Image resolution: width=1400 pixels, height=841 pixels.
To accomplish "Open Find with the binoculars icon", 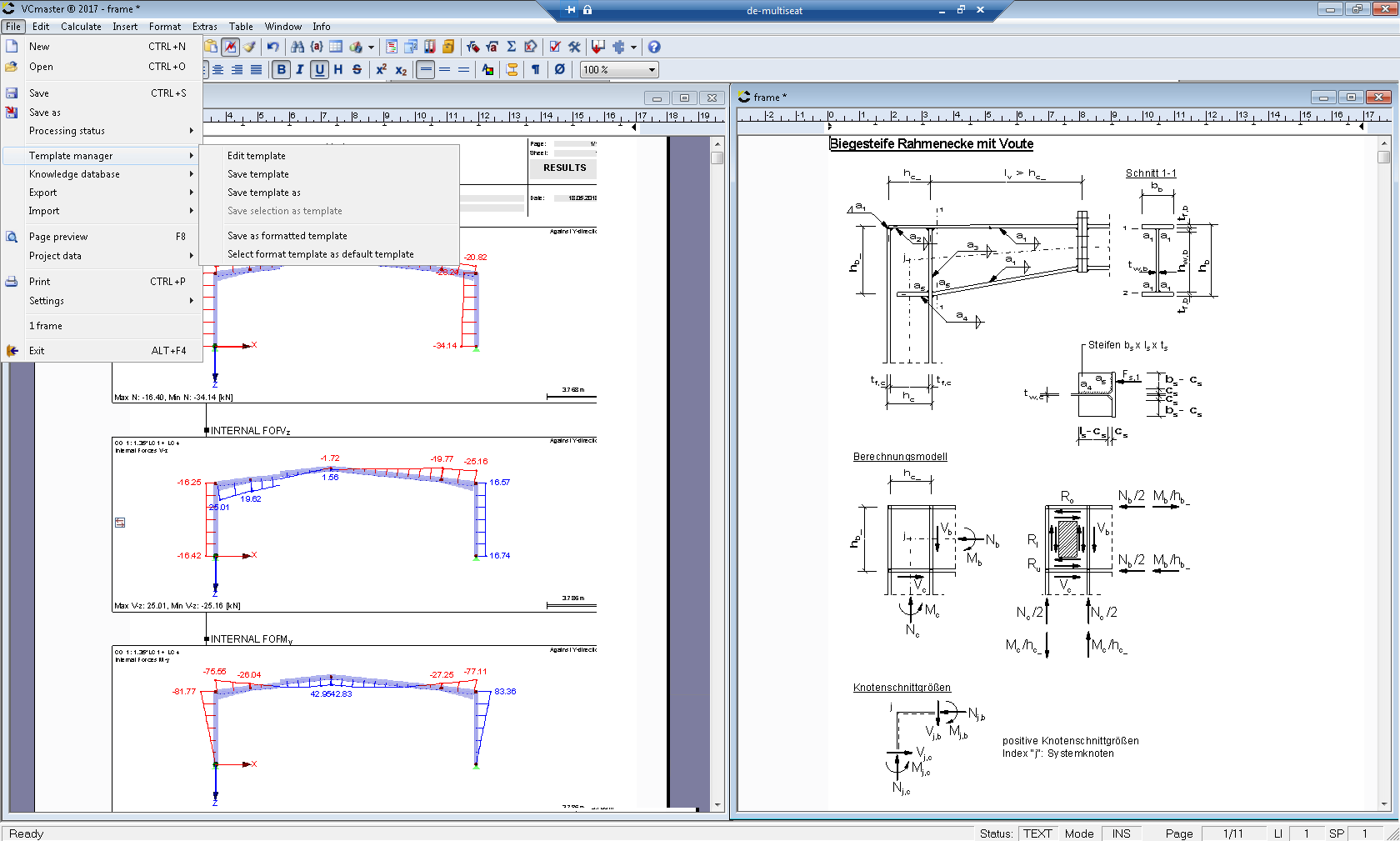I will tap(297, 47).
